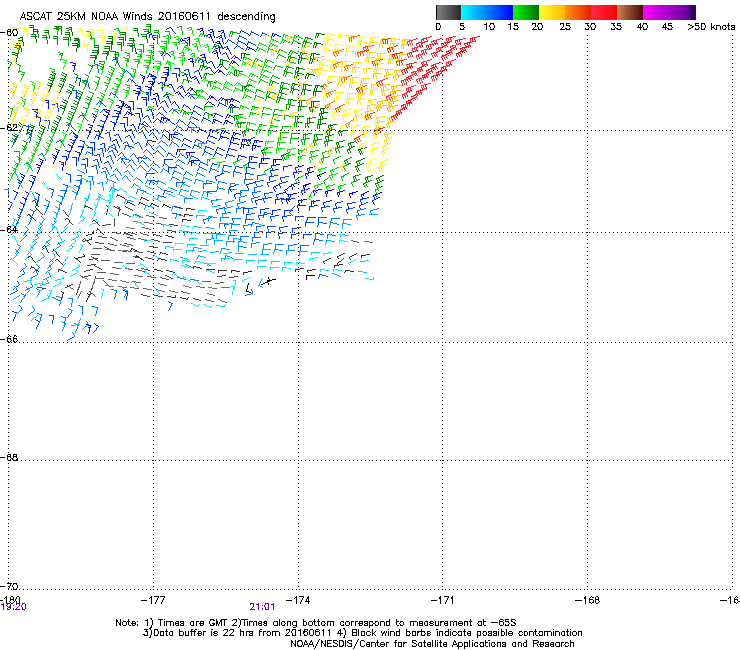740x650 pixels.
Task: Select the green 15-20 knots legend color
Action: [526, 12]
